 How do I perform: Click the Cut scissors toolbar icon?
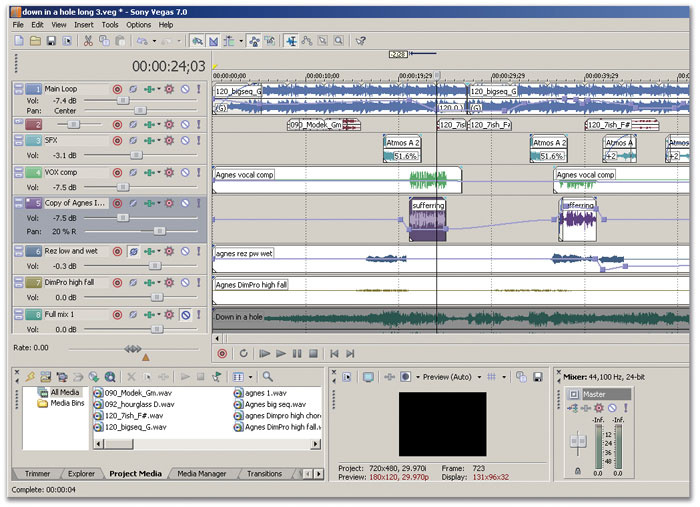click(x=88, y=41)
